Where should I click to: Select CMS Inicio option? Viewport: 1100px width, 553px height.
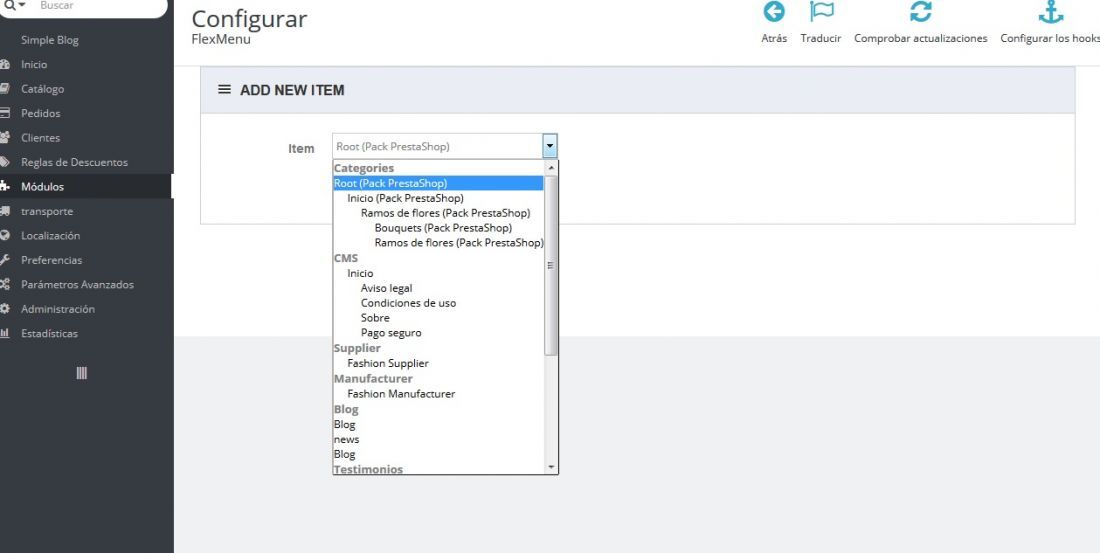click(x=360, y=273)
